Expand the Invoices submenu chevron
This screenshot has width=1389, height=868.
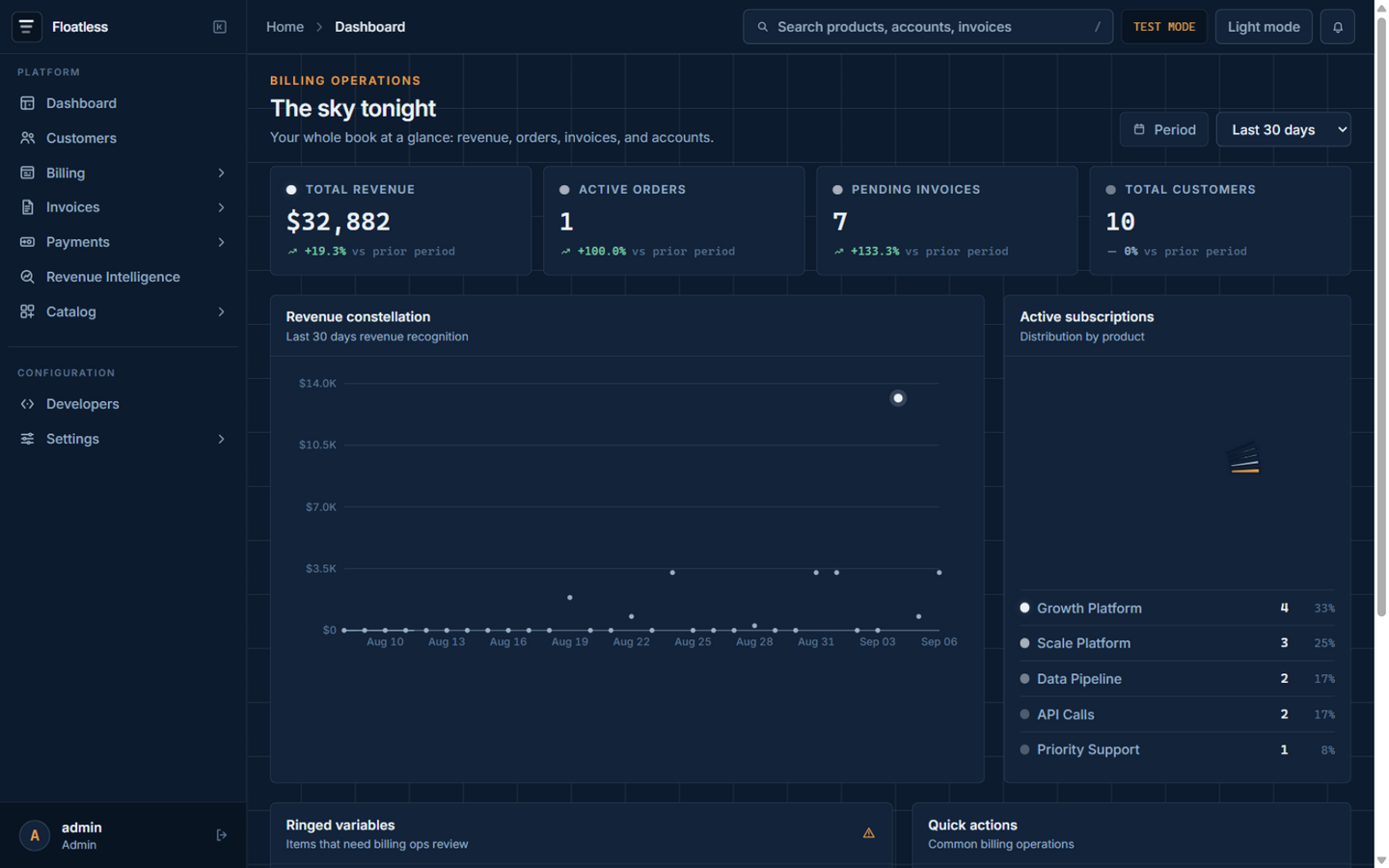tap(221, 207)
